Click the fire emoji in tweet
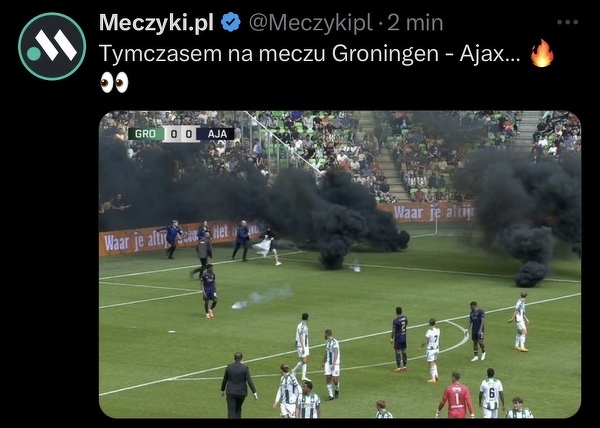The image size is (600, 428). pyautogui.click(x=542, y=53)
